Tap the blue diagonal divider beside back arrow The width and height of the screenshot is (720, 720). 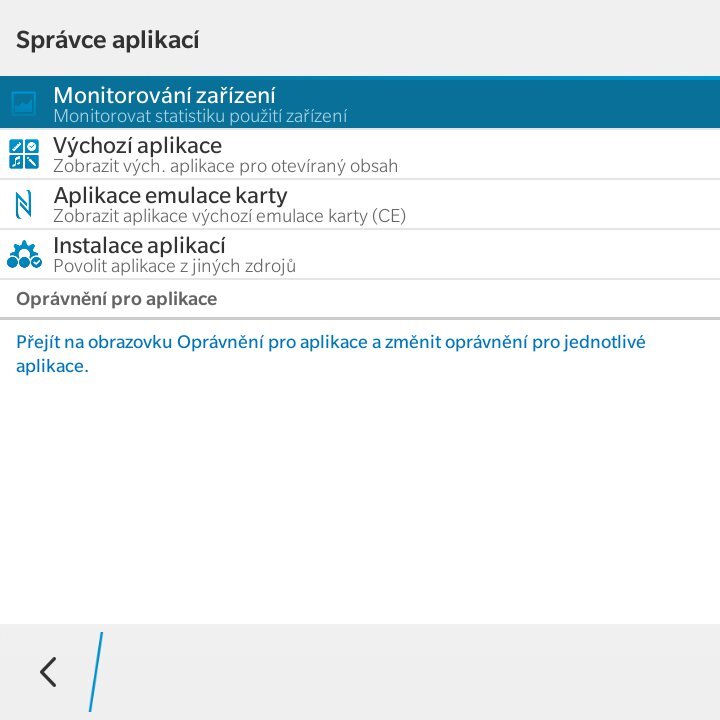(x=96, y=672)
